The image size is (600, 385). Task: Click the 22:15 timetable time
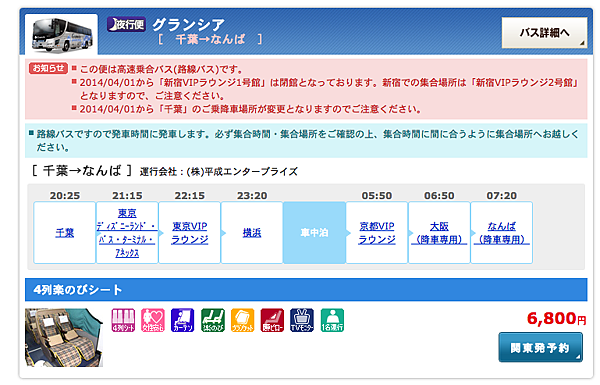tap(190, 196)
